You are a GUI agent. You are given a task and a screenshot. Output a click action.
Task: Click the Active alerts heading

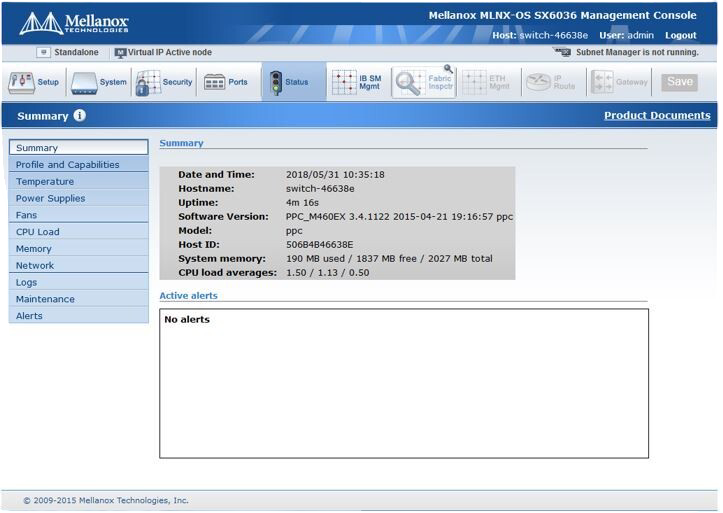(188, 296)
